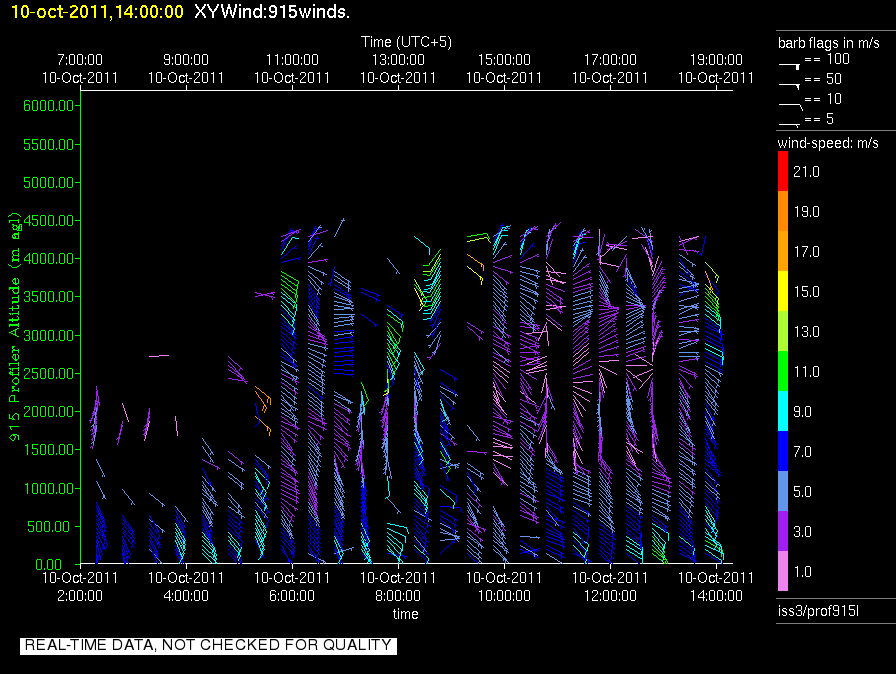This screenshot has width=896, height=674.
Task: Click the 2:00:00 bottom axis label
Action: click(x=80, y=596)
